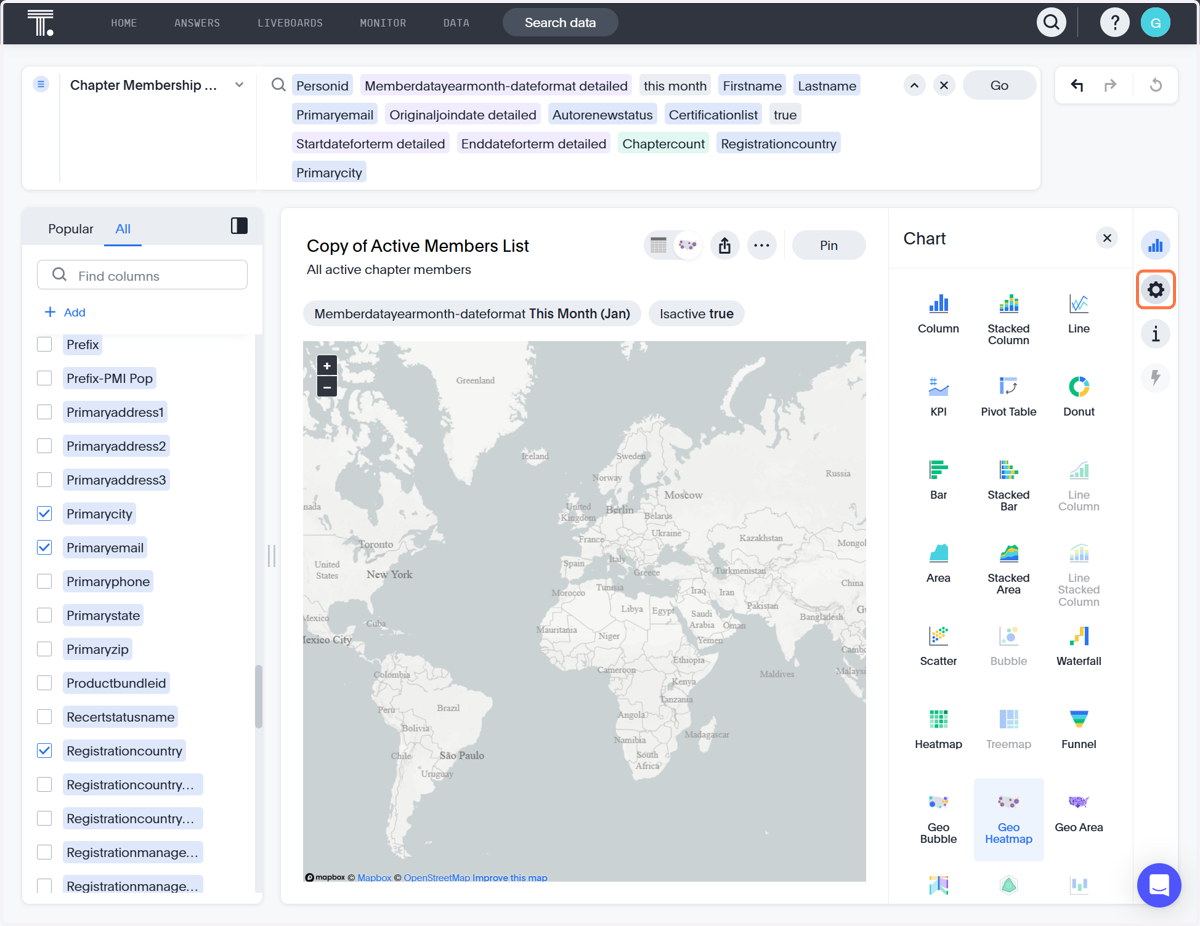Select the Stacked Bar chart type
The image size is (1200, 926).
(x=1008, y=485)
